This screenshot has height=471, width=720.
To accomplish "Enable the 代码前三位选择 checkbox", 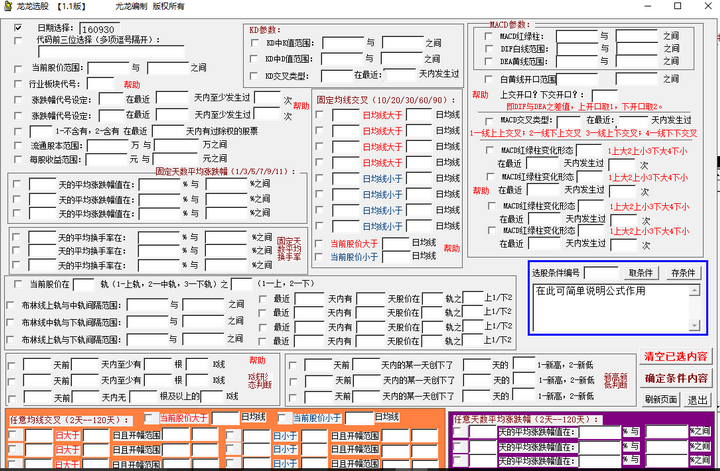I will point(18,41).
